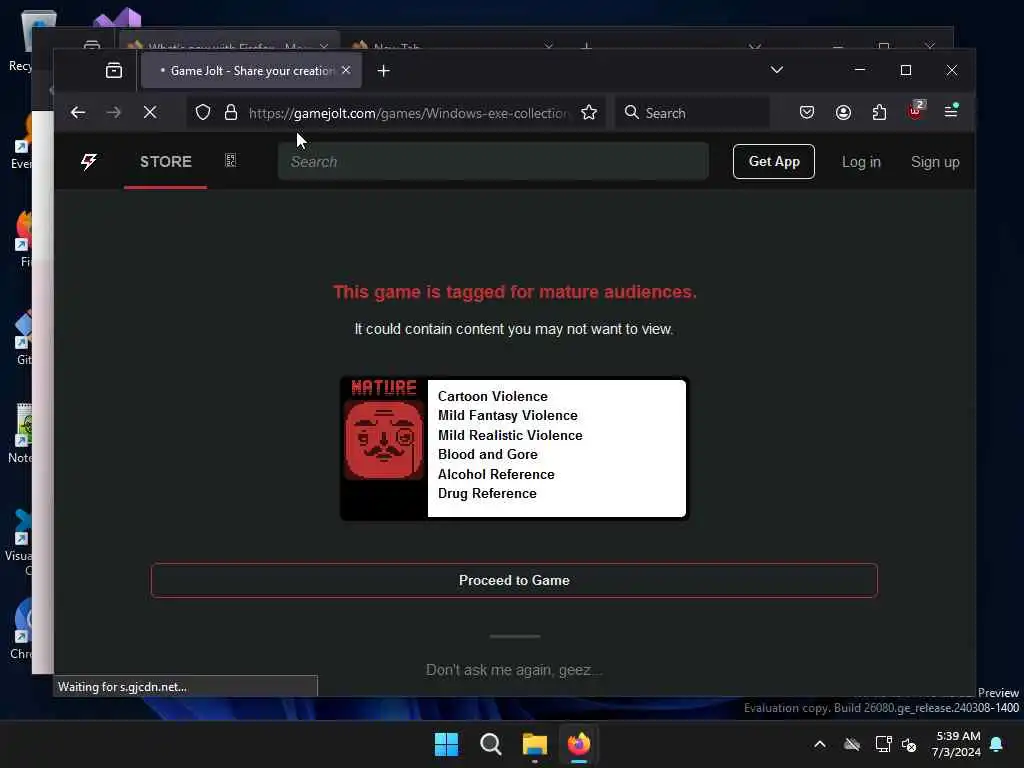Open the Sign up link
This screenshot has height=768, width=1024.
click(x=935, y=162)
